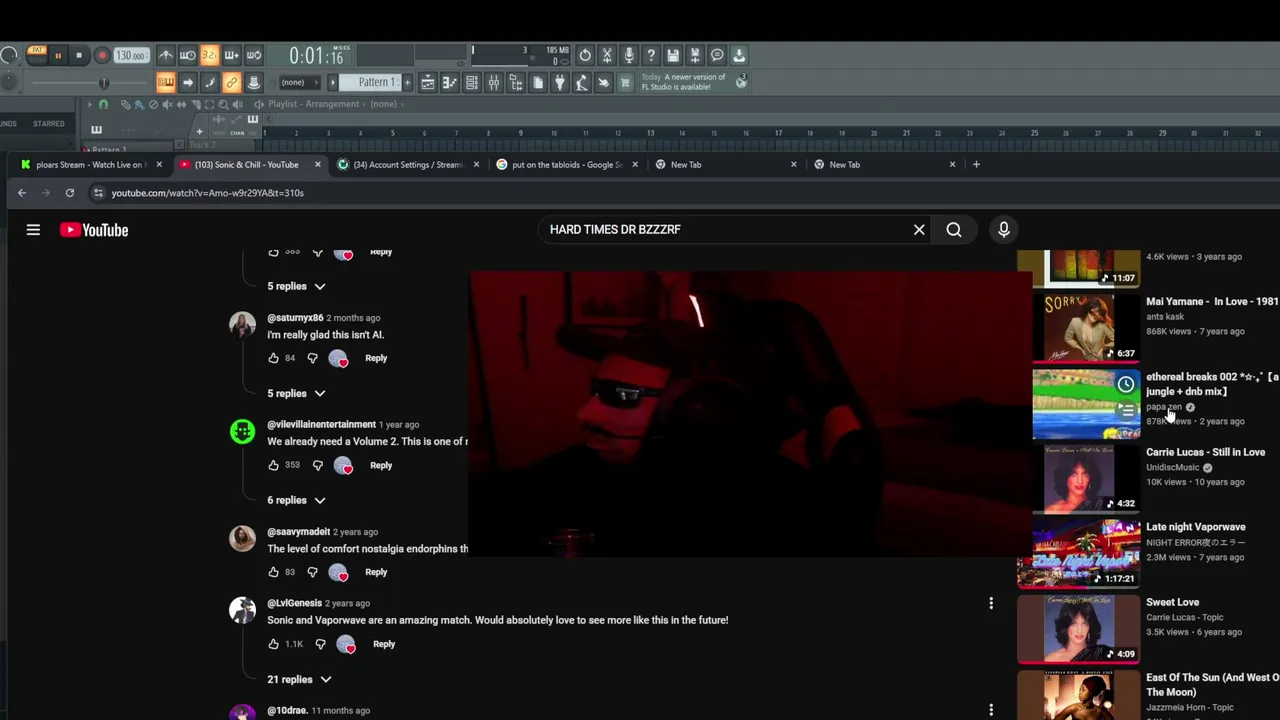This screenshot has width=1280, height=720.
Task: Dislike the saavymadeit comment
Action: 312,572
